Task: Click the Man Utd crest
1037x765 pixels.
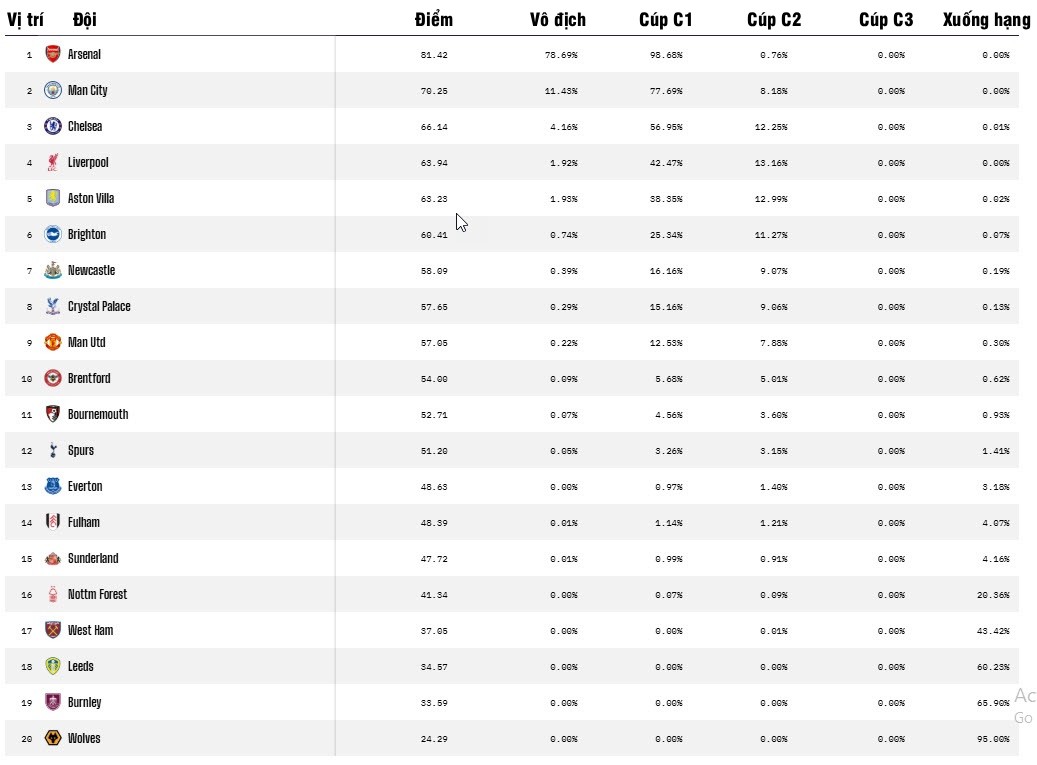Action: coord(53,343)
